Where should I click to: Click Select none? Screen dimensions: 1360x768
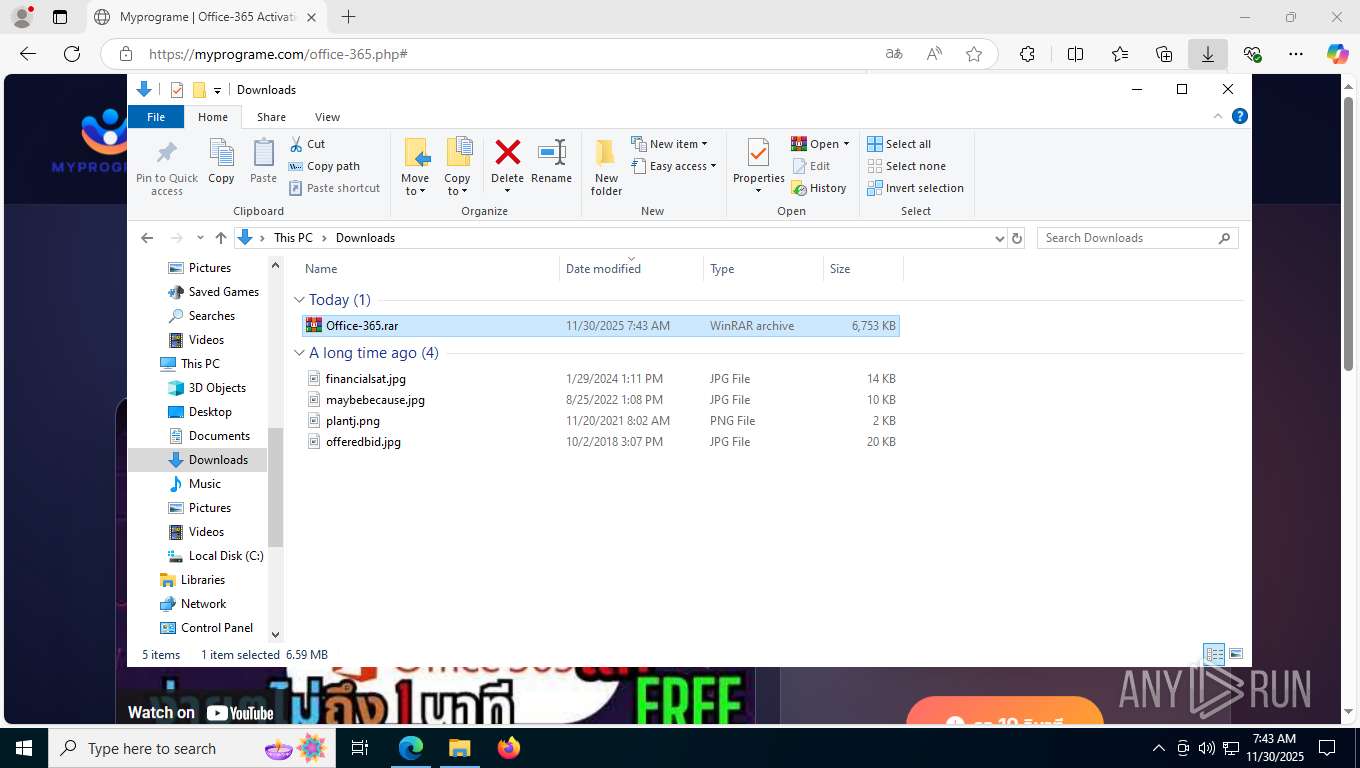pos(906,166)
